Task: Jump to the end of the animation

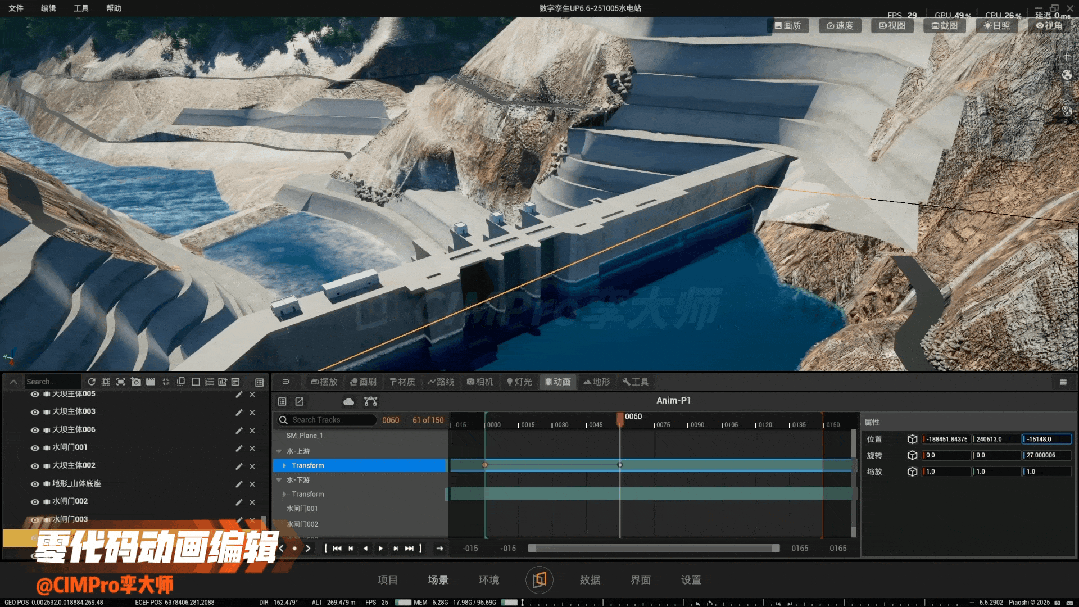Action: [409, 549]
